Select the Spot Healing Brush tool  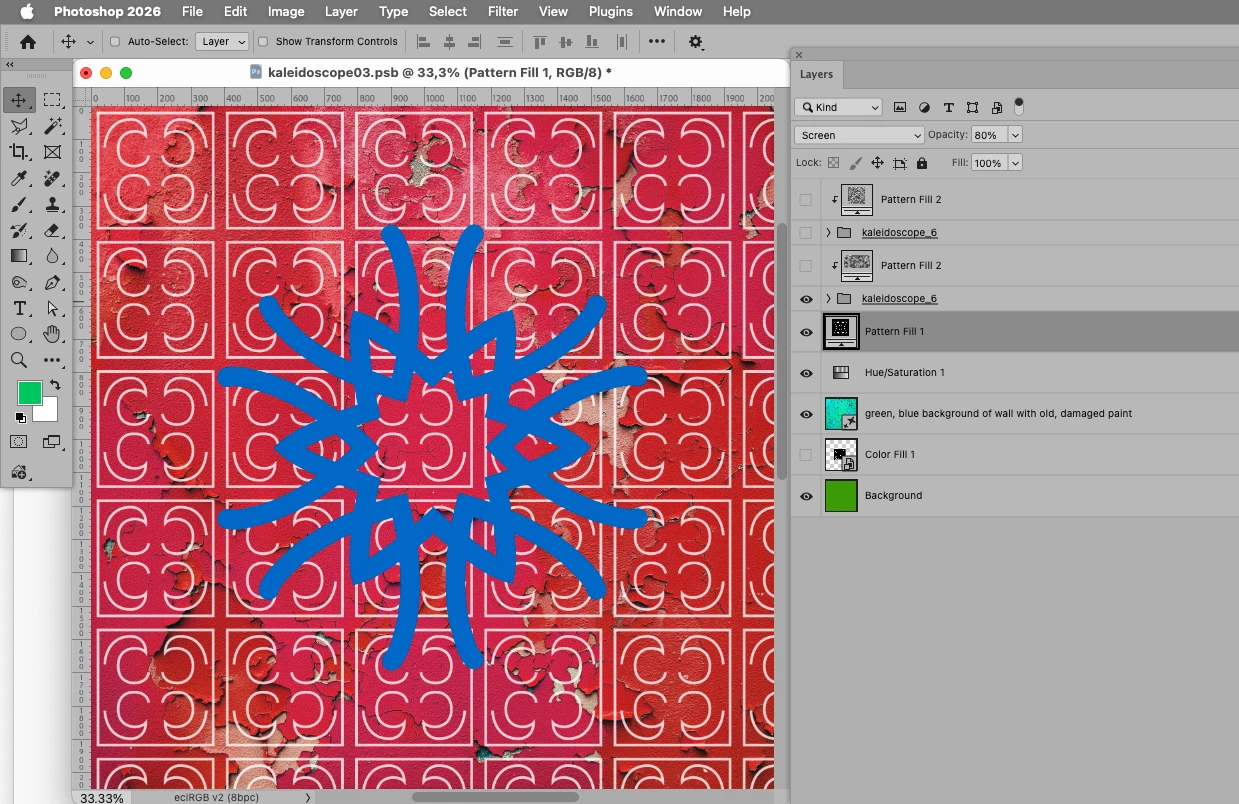(52, 178)
